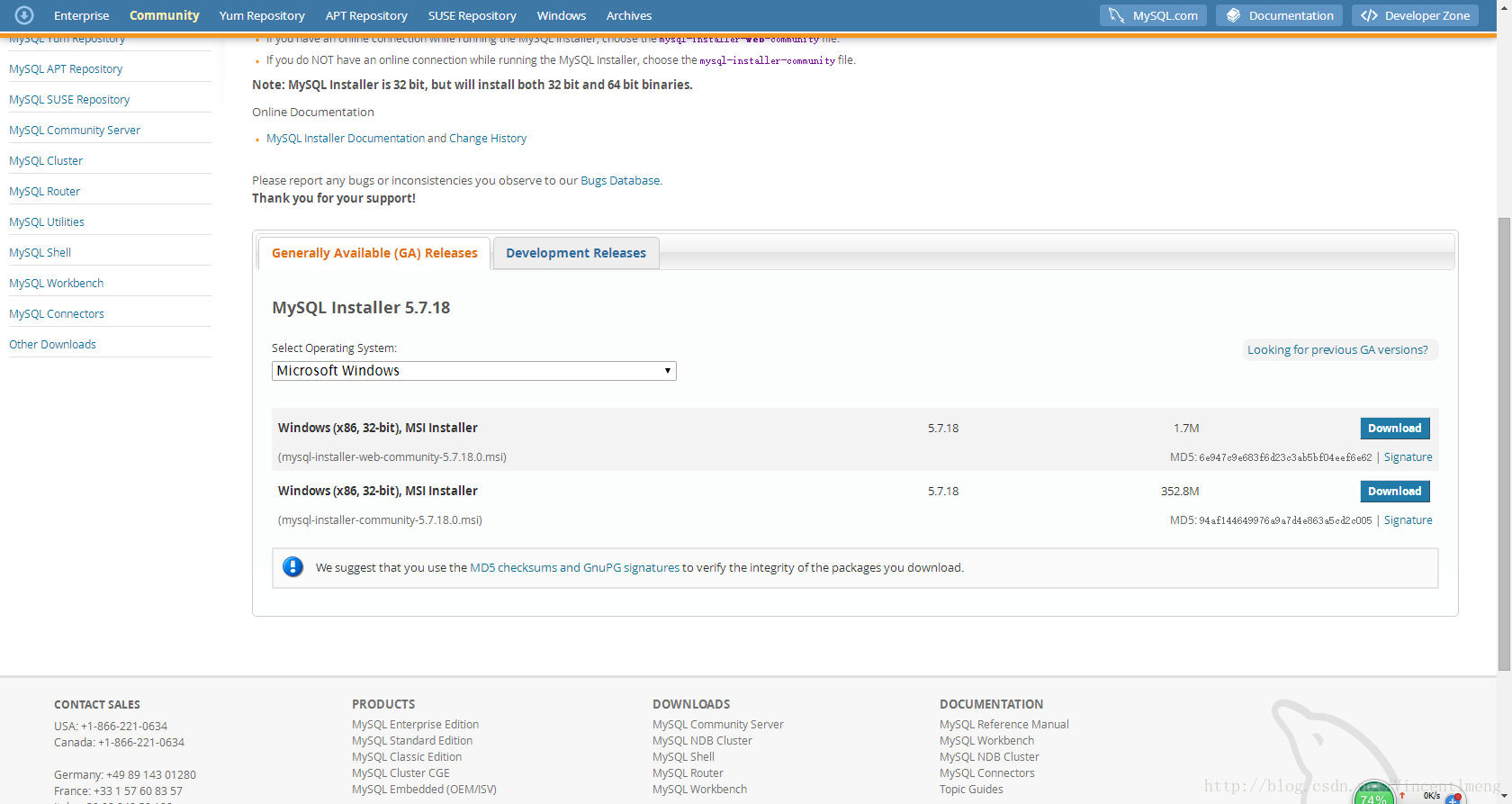The image size is (1512, 804).
Task: Click the Developer Zone code icon button
Action: click(x=1369, y=15)
